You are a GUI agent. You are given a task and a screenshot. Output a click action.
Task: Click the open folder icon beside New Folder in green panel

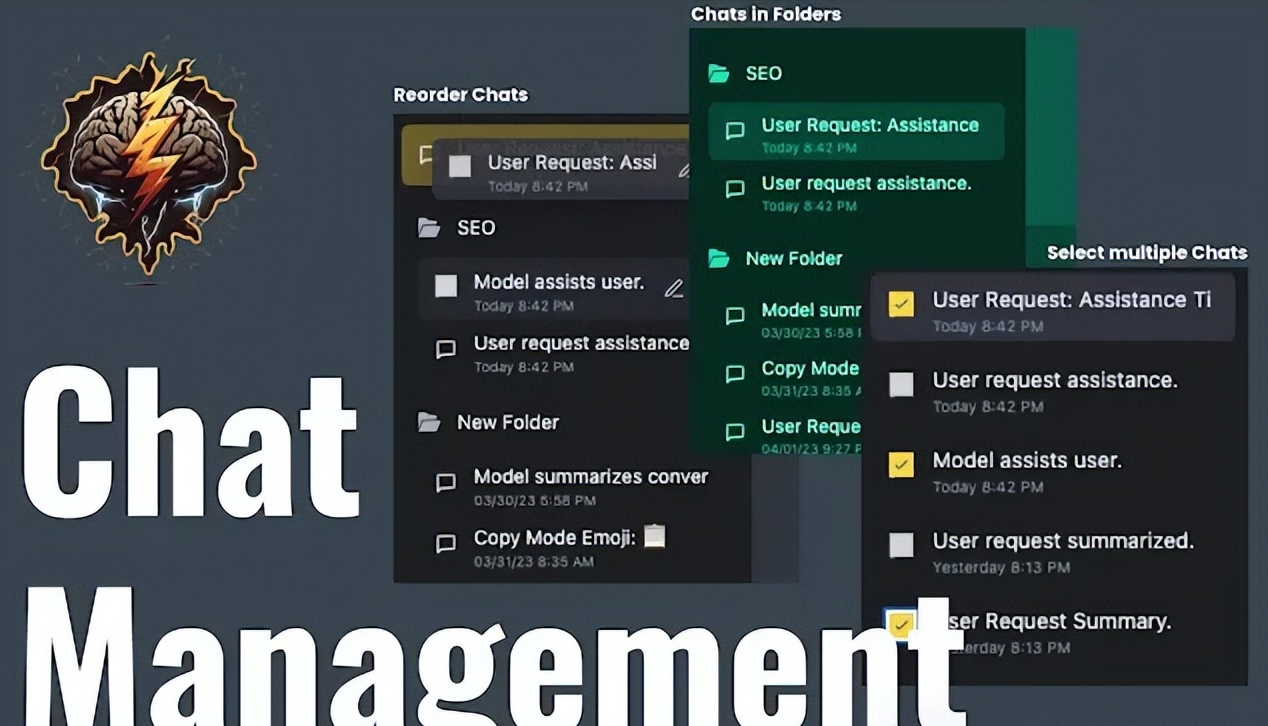tap(718, 259)
